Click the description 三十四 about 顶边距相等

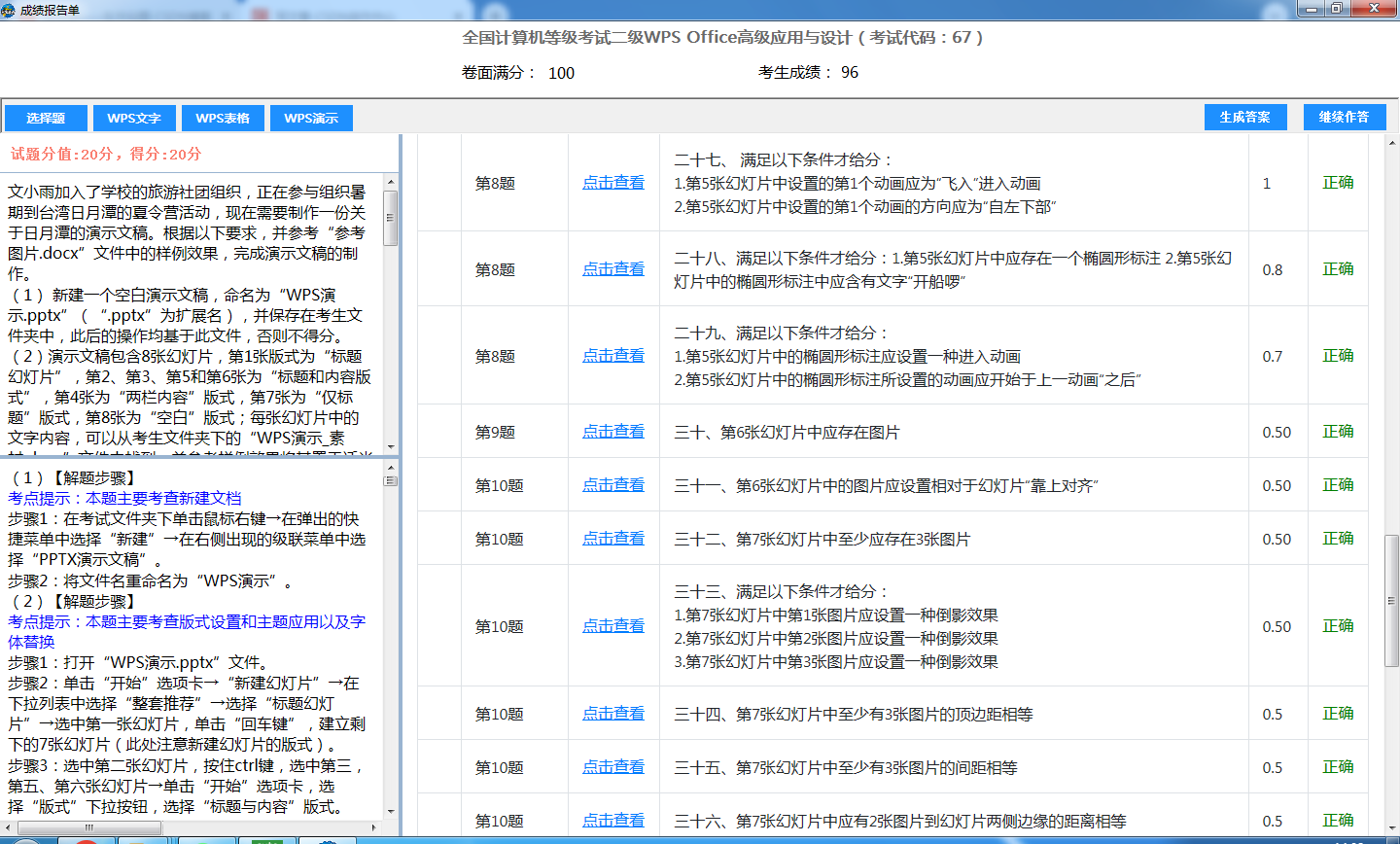point(853,715)
